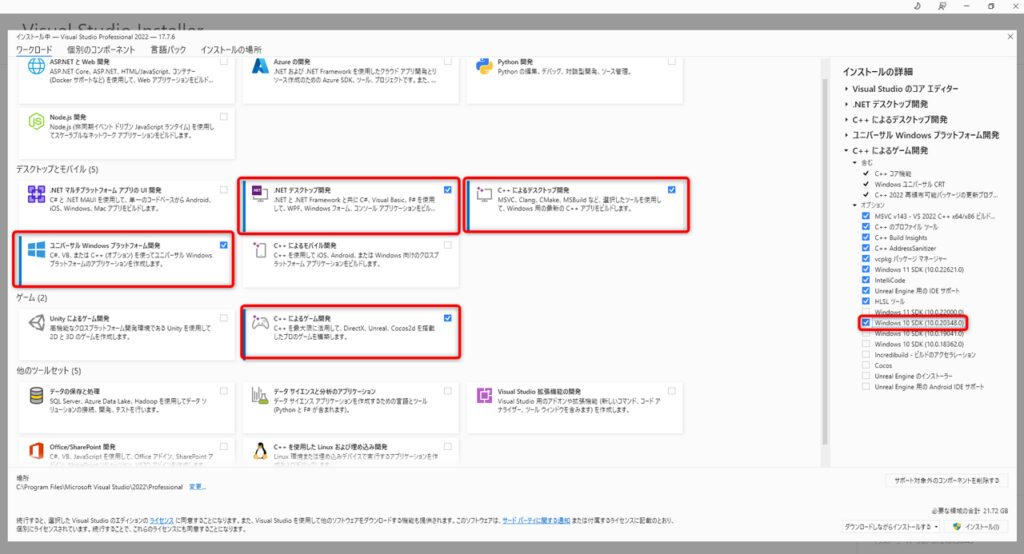Click the 変更... link next to install path

(197, 487)
